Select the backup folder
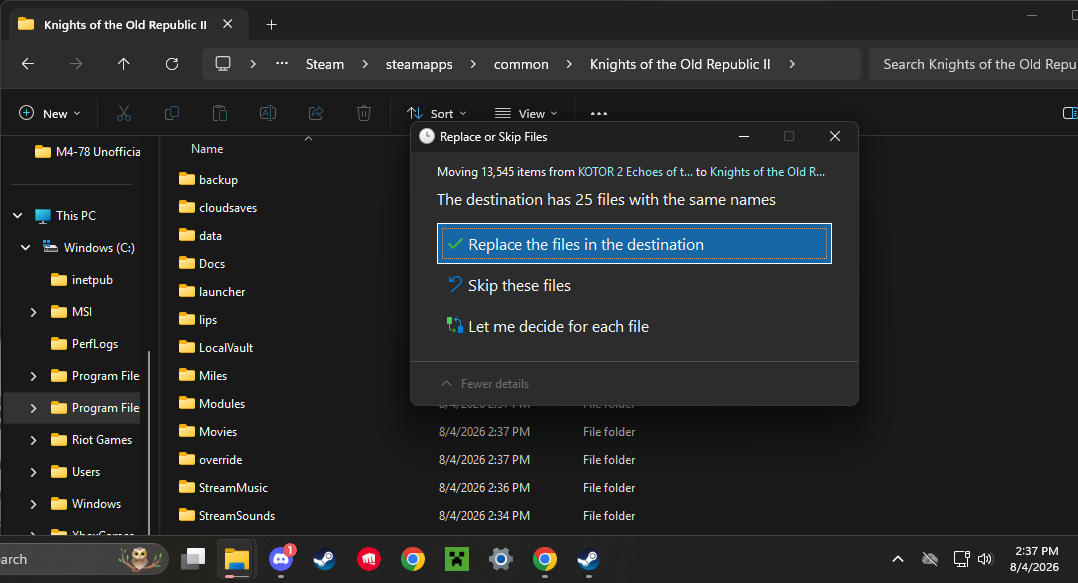Image resolution: width=1078 pixels, height=583 pixels. 208,179
